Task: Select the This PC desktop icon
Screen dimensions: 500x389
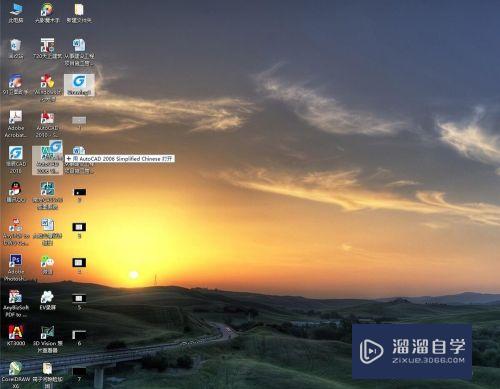Action: tap(16, 13)
